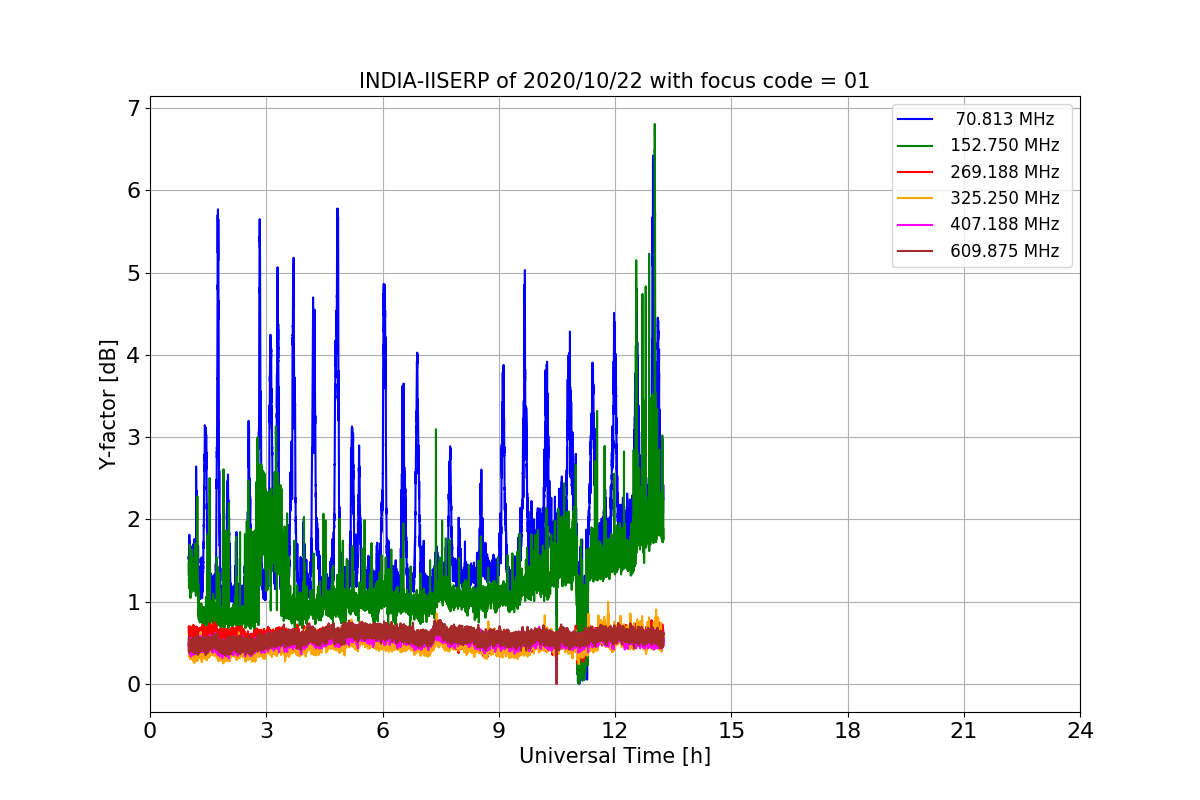Click x-axis tick label 18
This screenshot has width=1200, height=800.
(x=847, y=731)
